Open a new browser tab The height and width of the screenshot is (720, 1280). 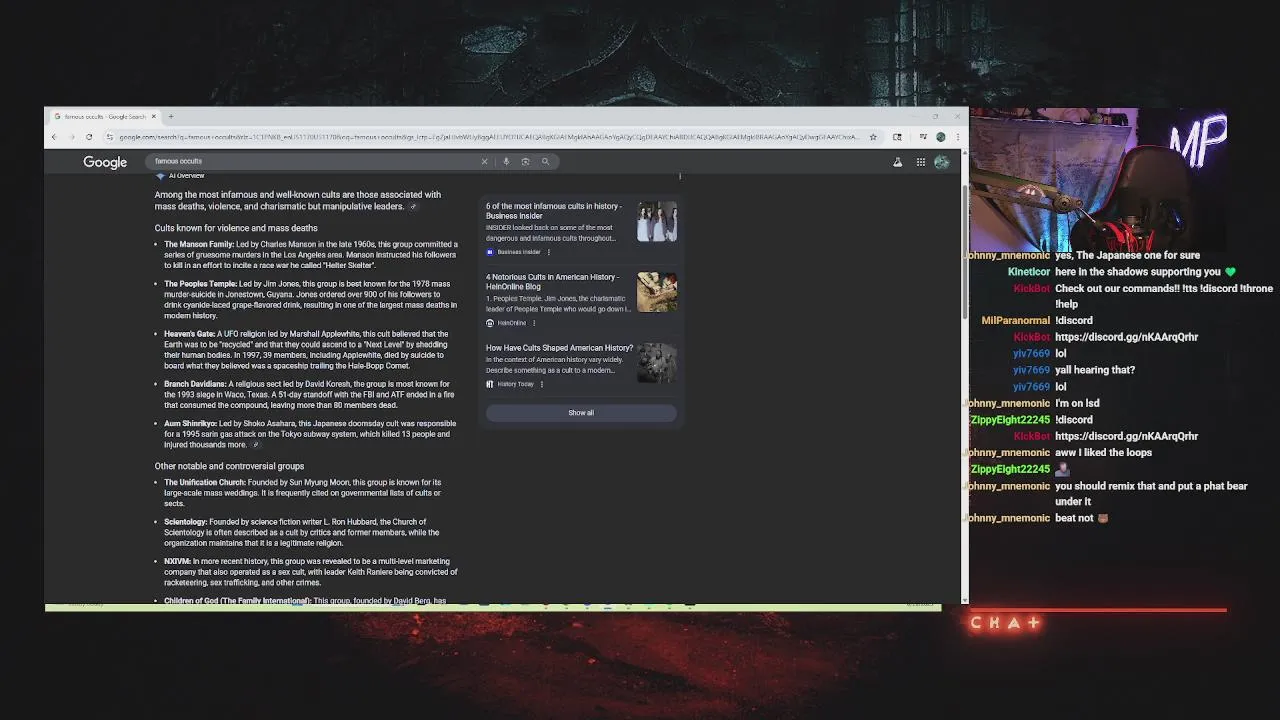(x=171, y=117)
